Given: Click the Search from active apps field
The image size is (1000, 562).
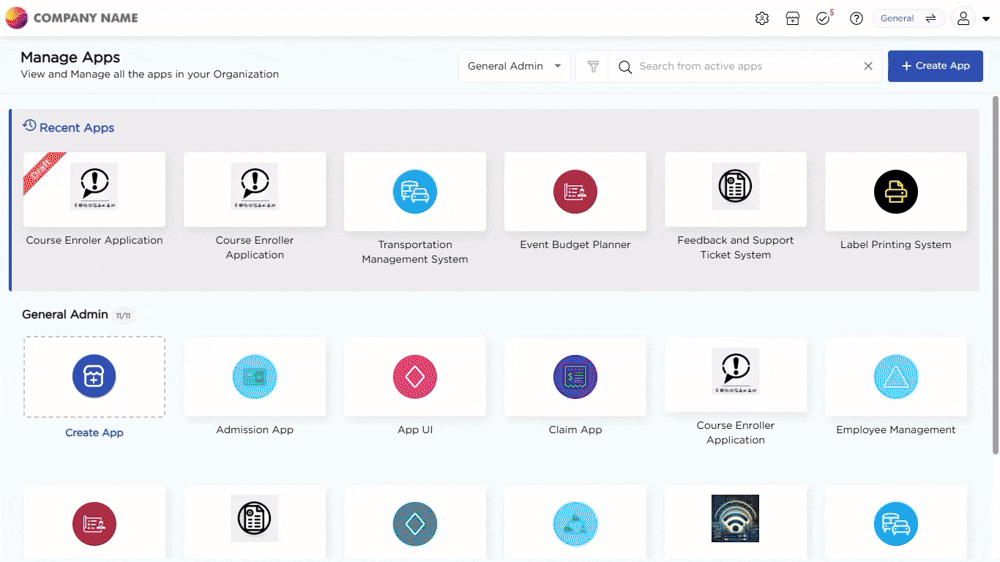Looking at the screenshot, I should click(745, 67).
